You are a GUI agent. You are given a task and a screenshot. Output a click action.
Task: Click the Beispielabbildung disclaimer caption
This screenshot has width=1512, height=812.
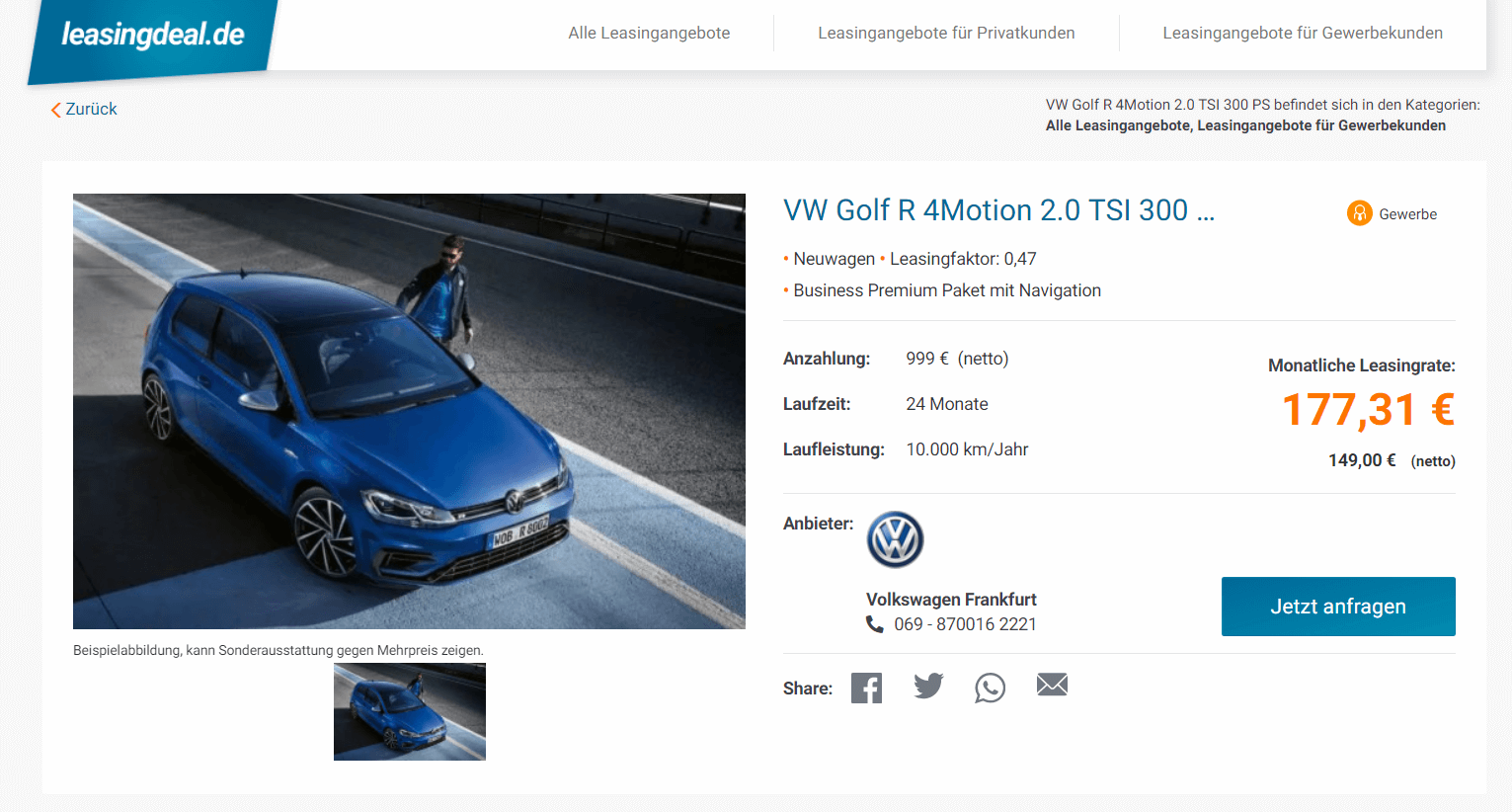click(x=279, y=651)
